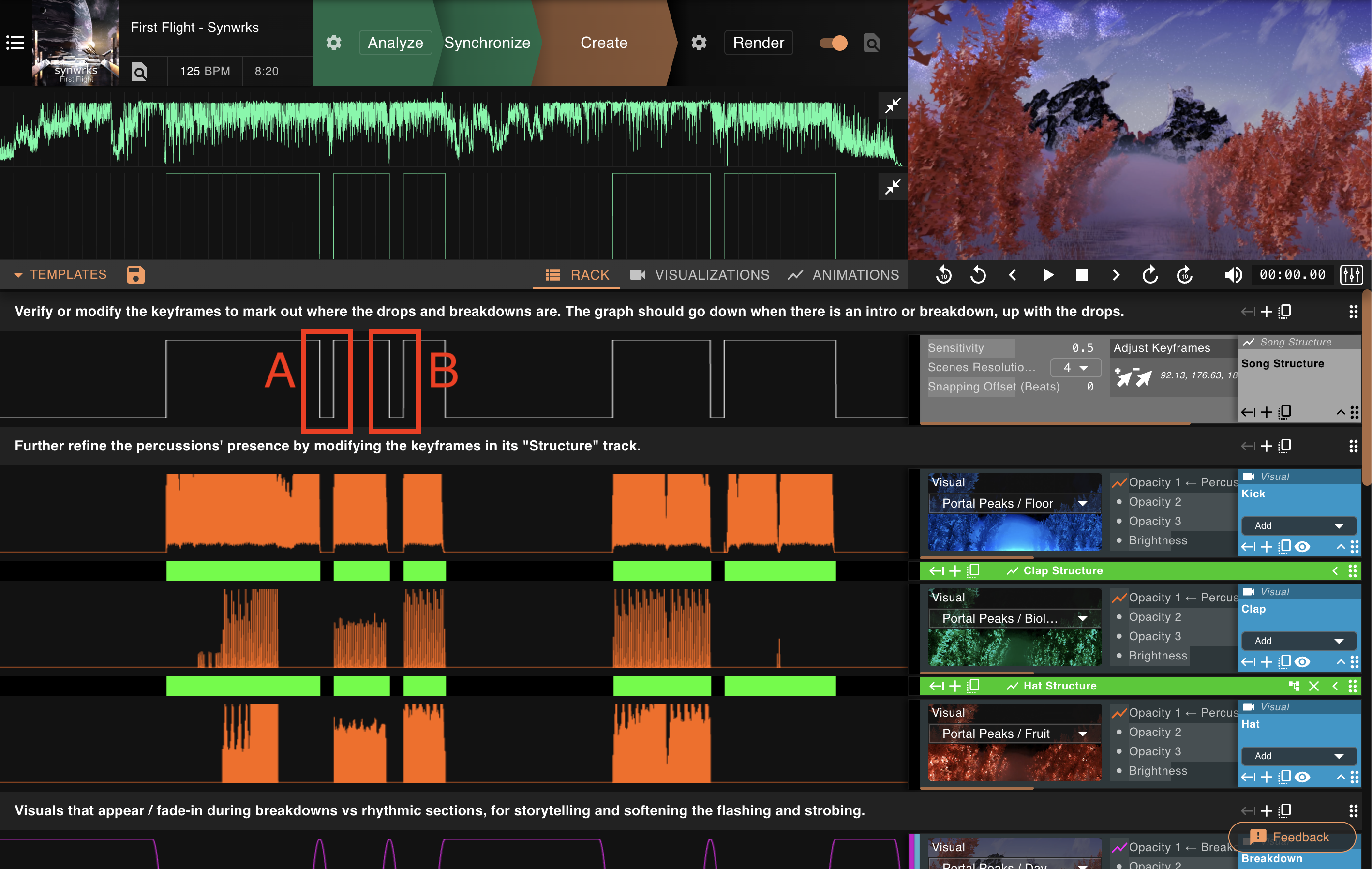Screen dimensions: 1372x869
Task: Click the Render button
Action: tap(759, 43)
